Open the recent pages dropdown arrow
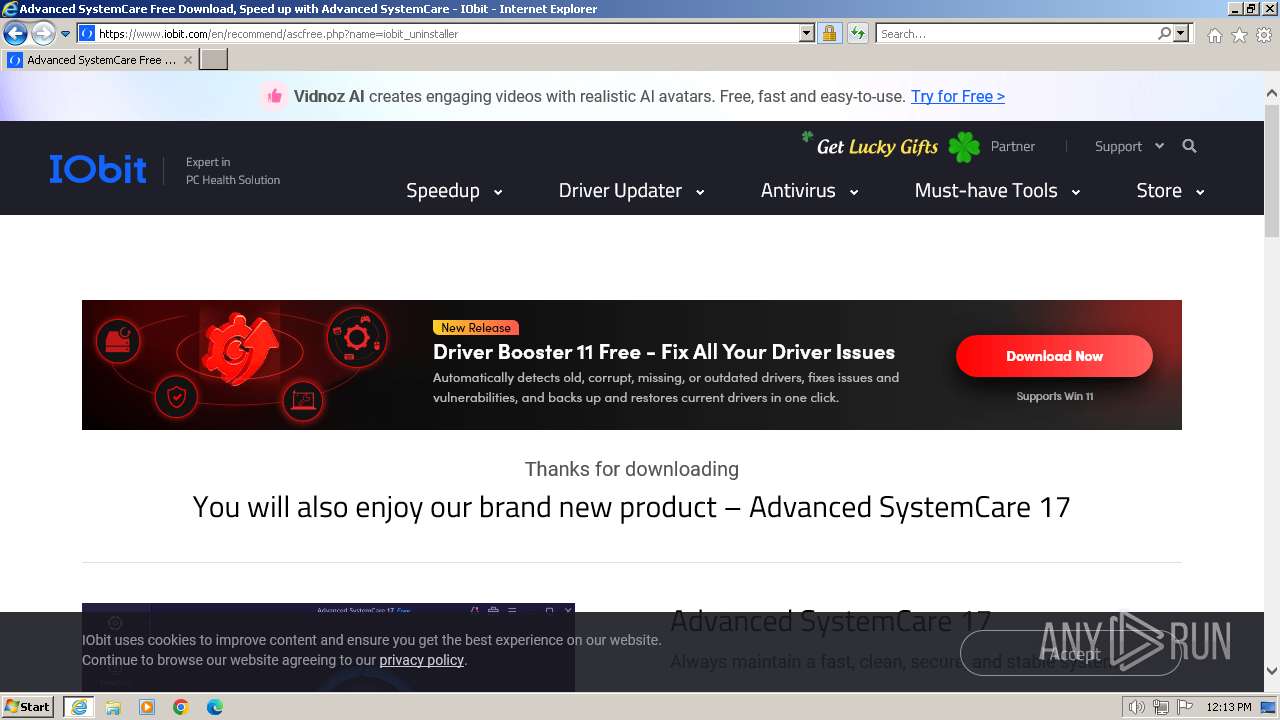The height and width of the screenshot is (720, 1280). [66, 34]
